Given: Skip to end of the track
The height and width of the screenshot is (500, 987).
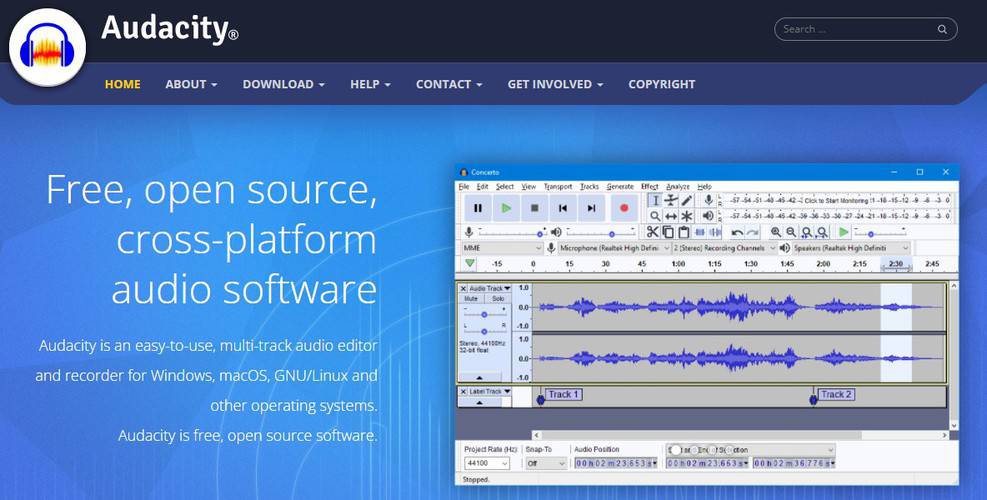Looking at the screenshot, I should click(591, 208).
